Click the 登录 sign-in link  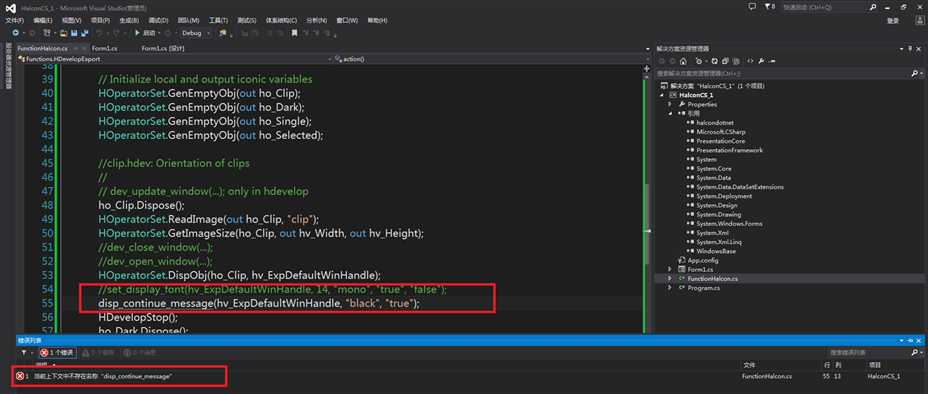tap(893, 21)
